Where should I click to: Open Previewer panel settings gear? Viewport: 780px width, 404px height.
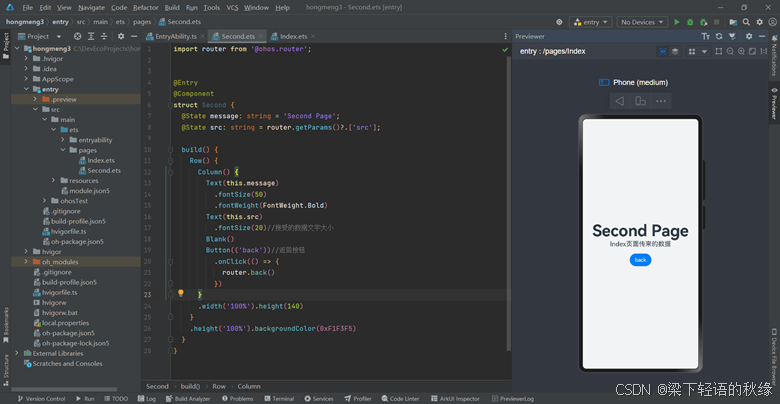point(749,36)
